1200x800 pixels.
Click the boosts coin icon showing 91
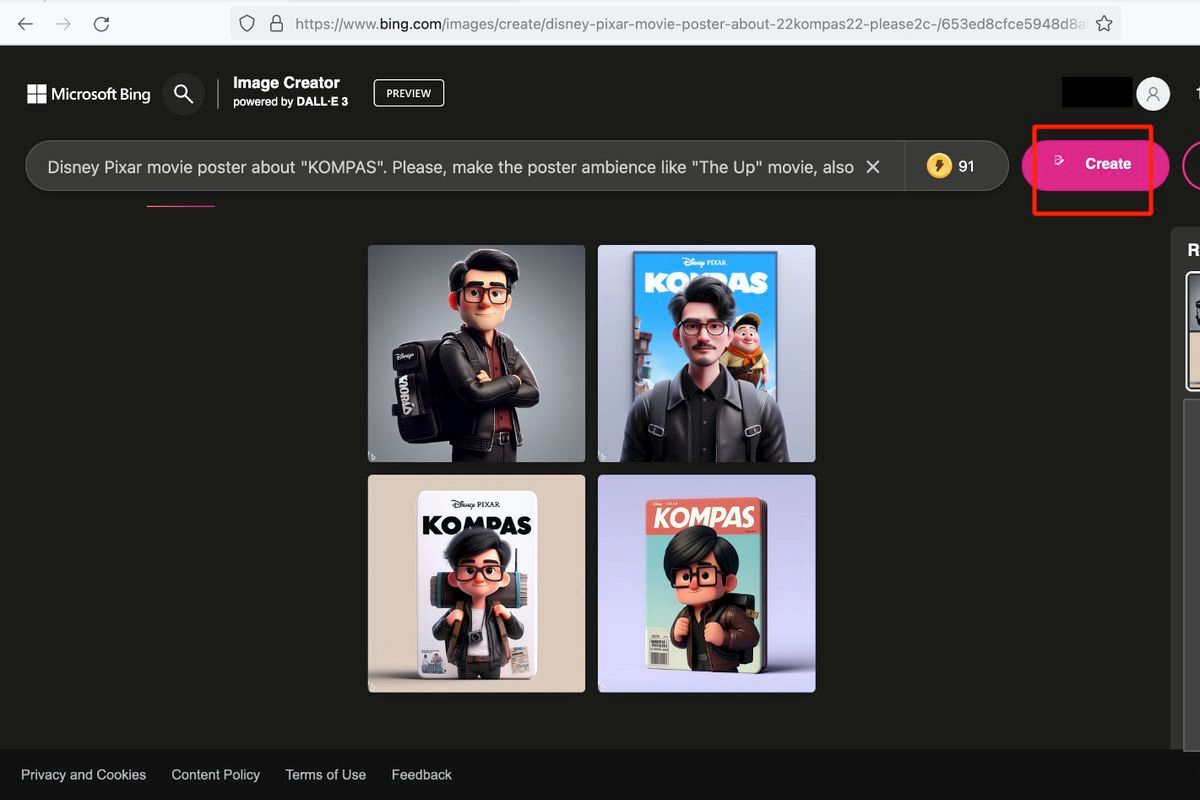coord(939,166)
